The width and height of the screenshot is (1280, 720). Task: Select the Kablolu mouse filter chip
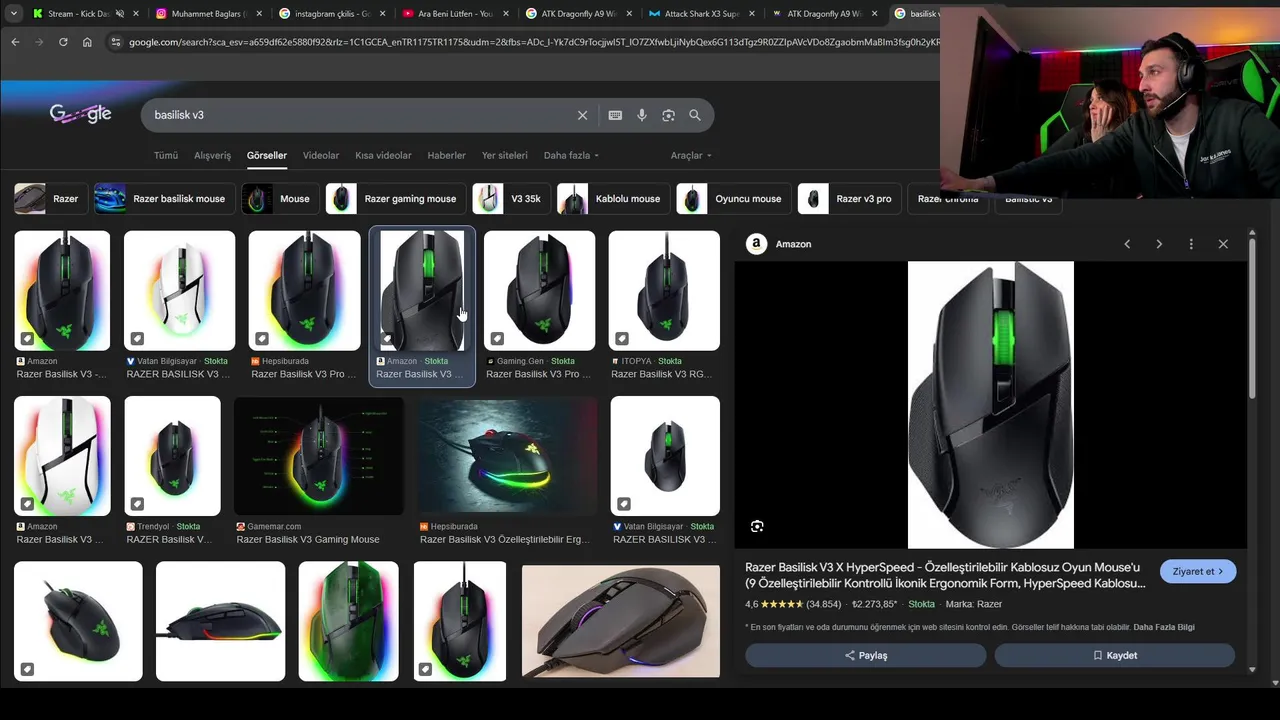point(613,199)
